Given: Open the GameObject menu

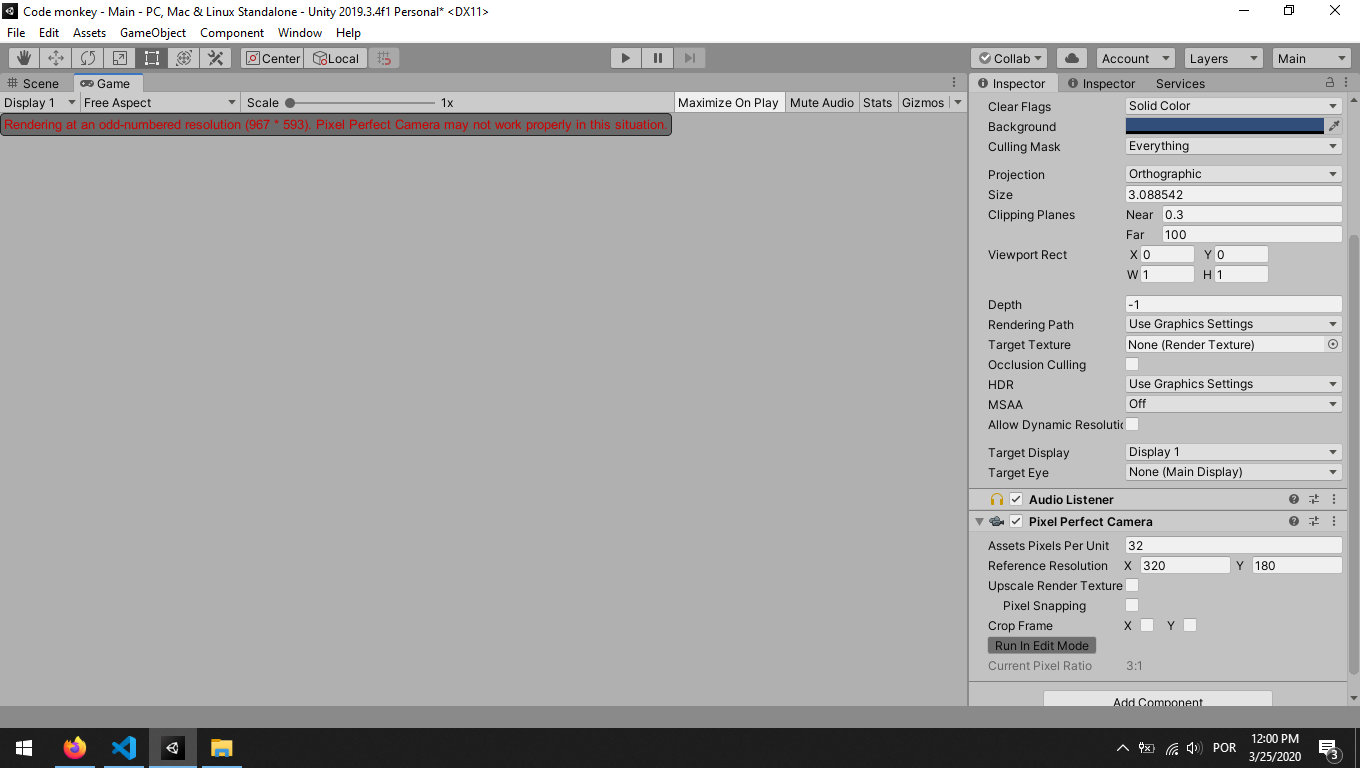Looking at the screenshot, I should coord(153,32).
